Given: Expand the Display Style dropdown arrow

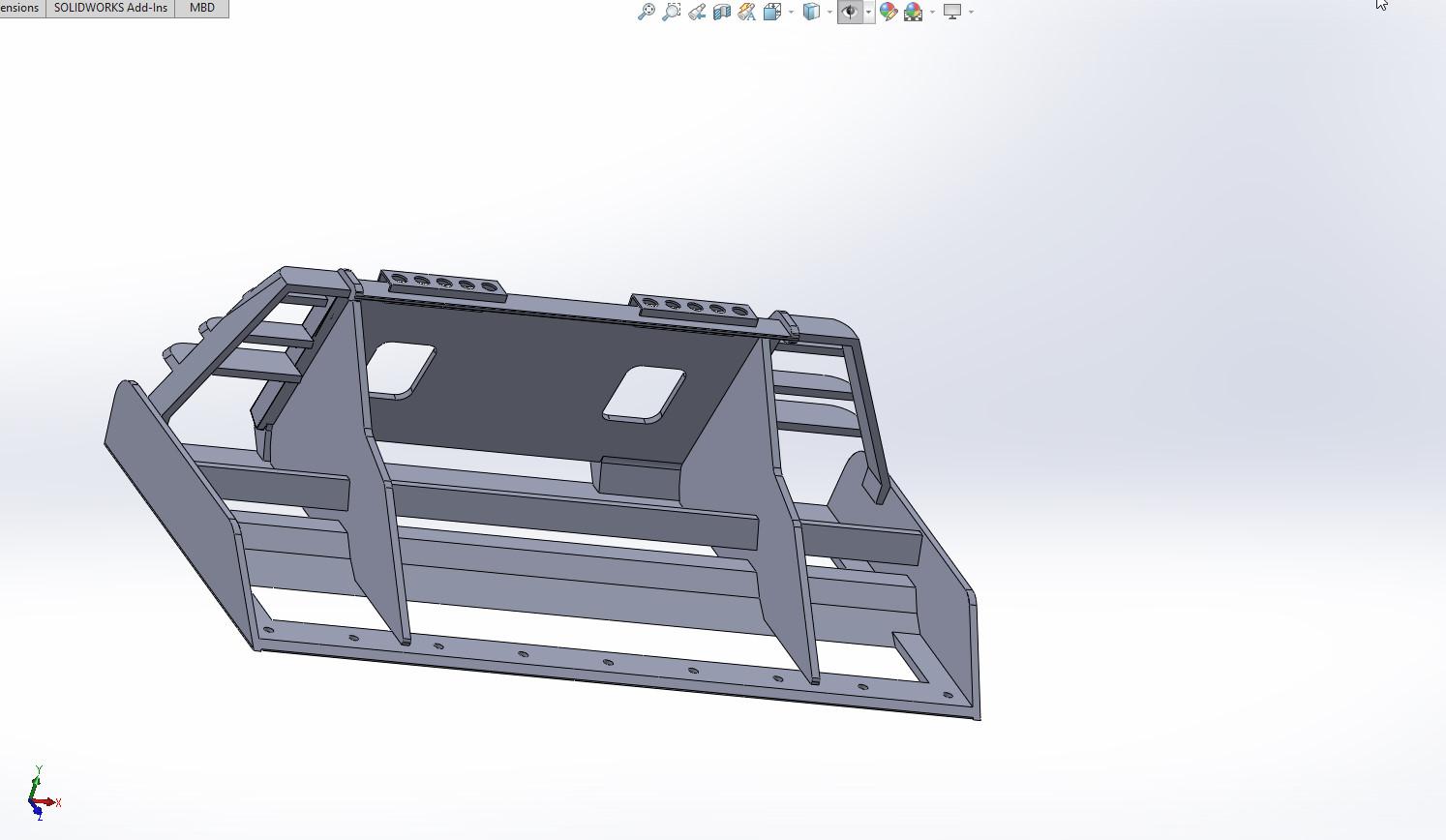Looking at the screenshot, I should coord(829,12).
